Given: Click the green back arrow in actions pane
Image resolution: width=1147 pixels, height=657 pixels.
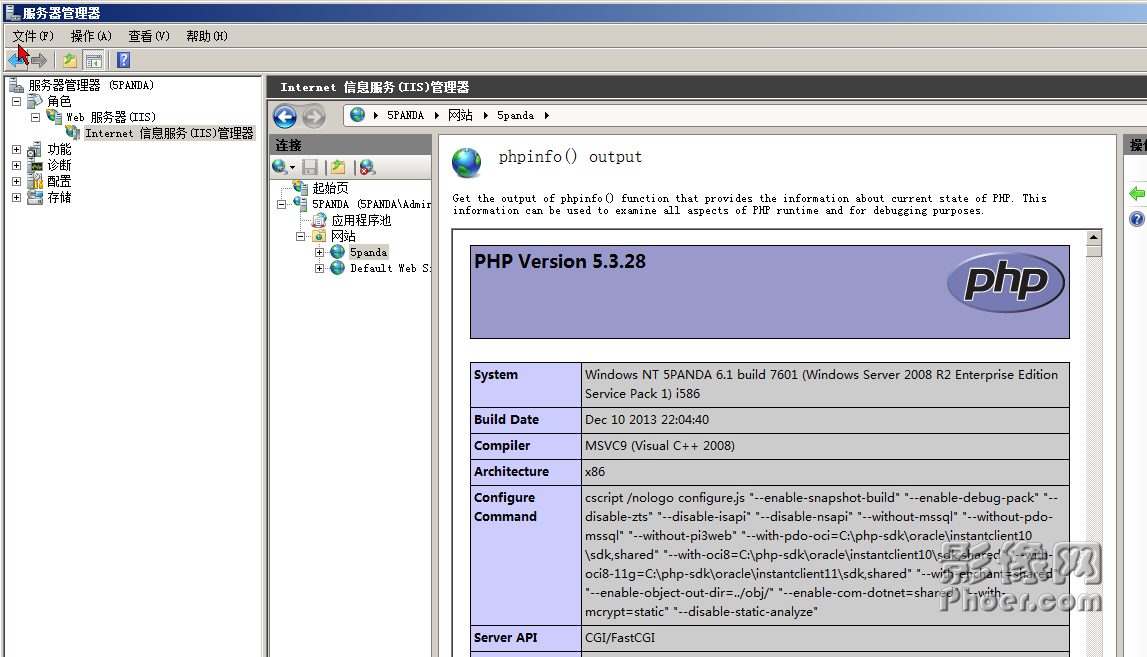Looking at the screenshot, I should (1137, 194).
